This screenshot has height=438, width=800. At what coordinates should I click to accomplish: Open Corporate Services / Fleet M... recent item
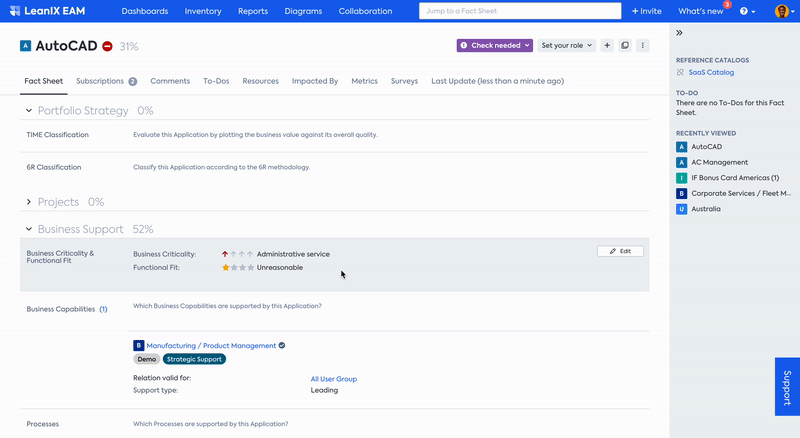click(x=741, y=193)
